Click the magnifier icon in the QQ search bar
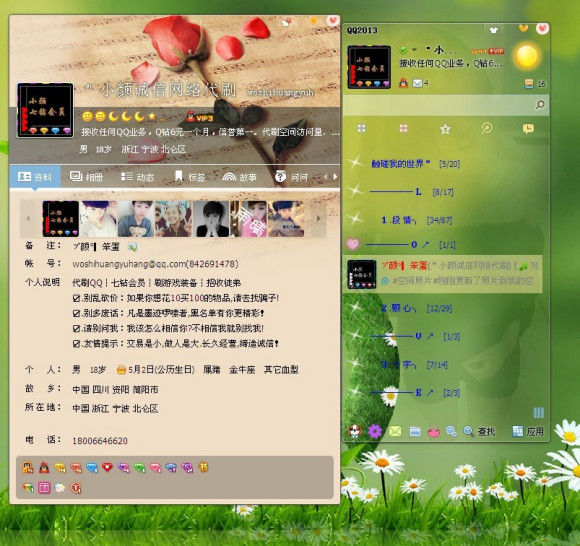 click(x=540, y=105)
